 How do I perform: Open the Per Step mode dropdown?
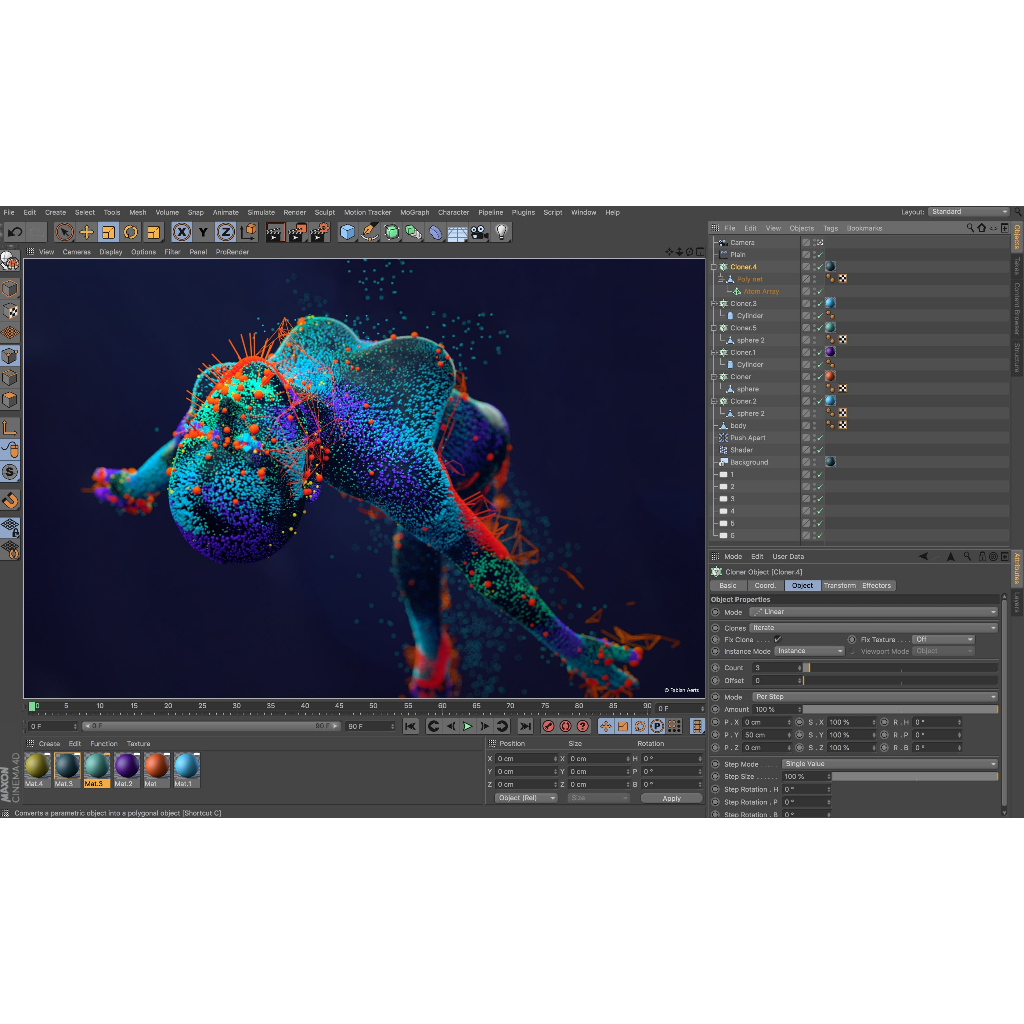tap(874, 697)
